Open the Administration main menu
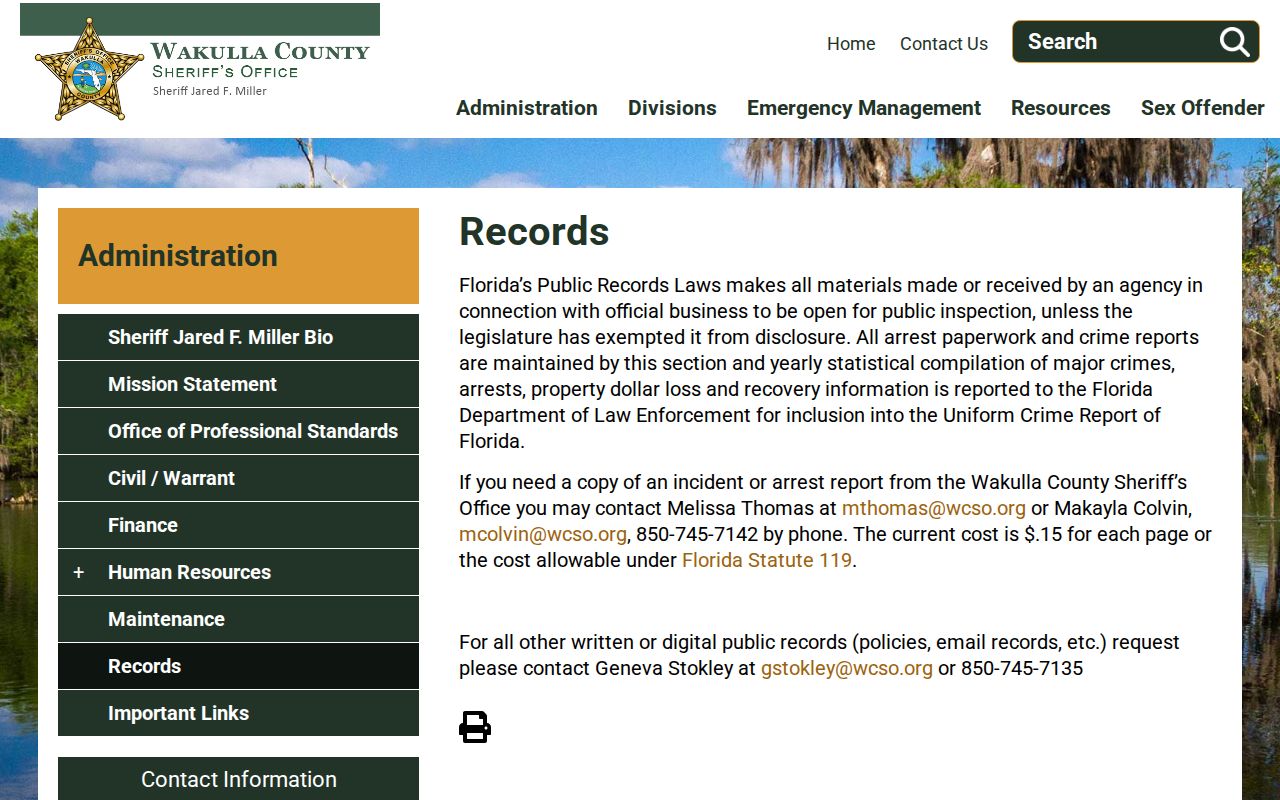1280x800 pixels. tap(527, 108)
